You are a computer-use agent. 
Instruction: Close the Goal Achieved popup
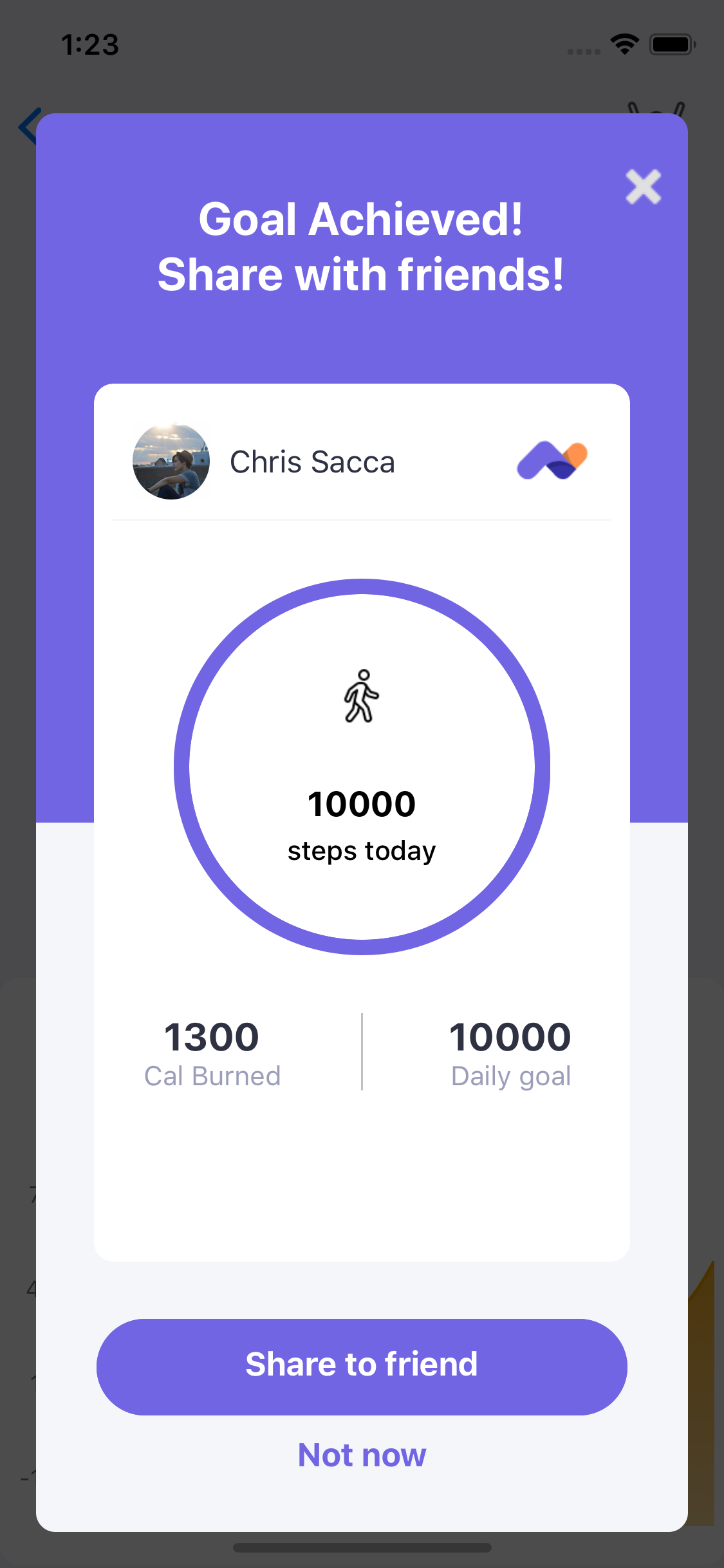click(643, 187)
